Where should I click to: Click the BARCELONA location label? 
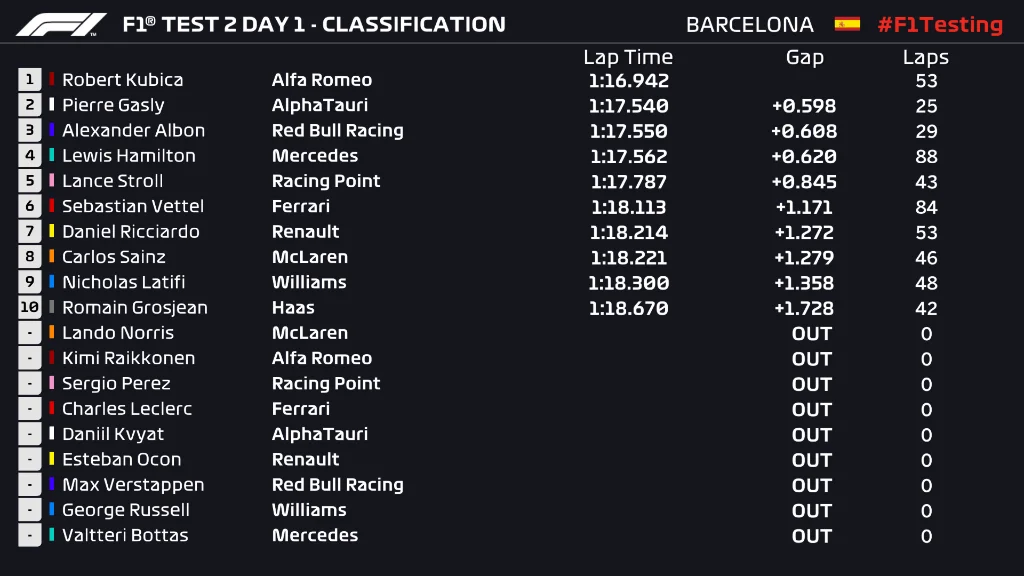click(750, 25)
